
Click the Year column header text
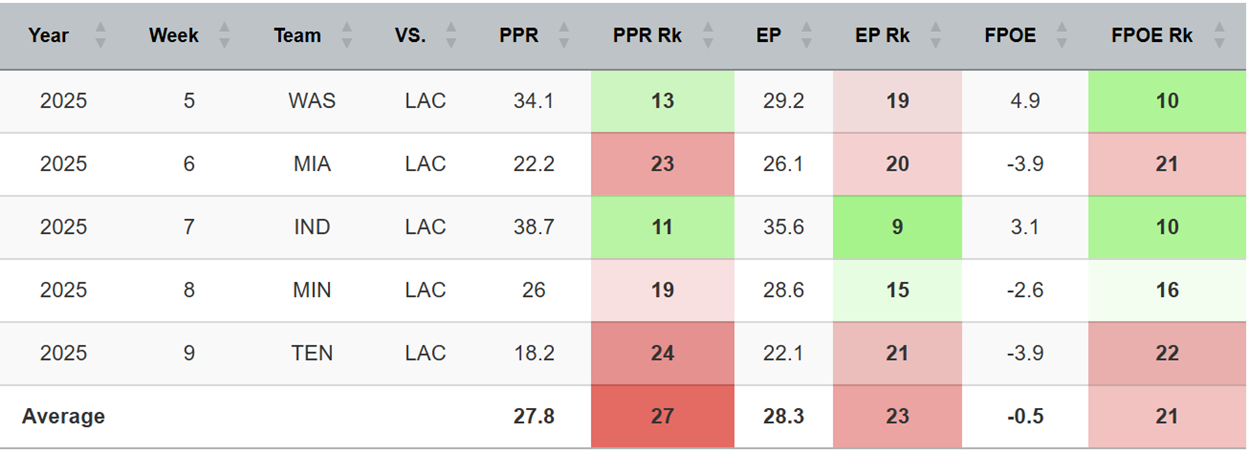click(48, 36)
